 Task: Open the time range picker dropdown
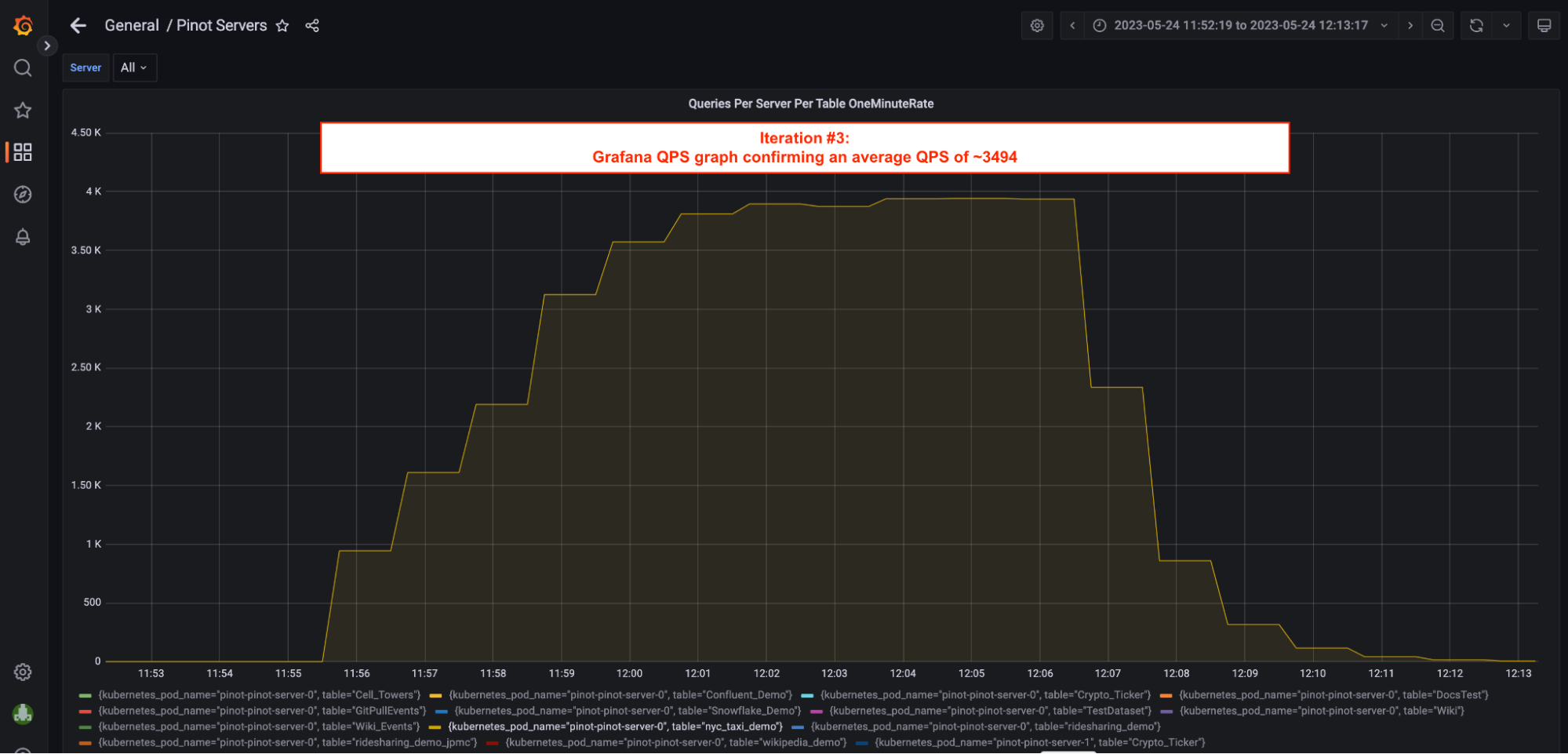(1239, 25)
